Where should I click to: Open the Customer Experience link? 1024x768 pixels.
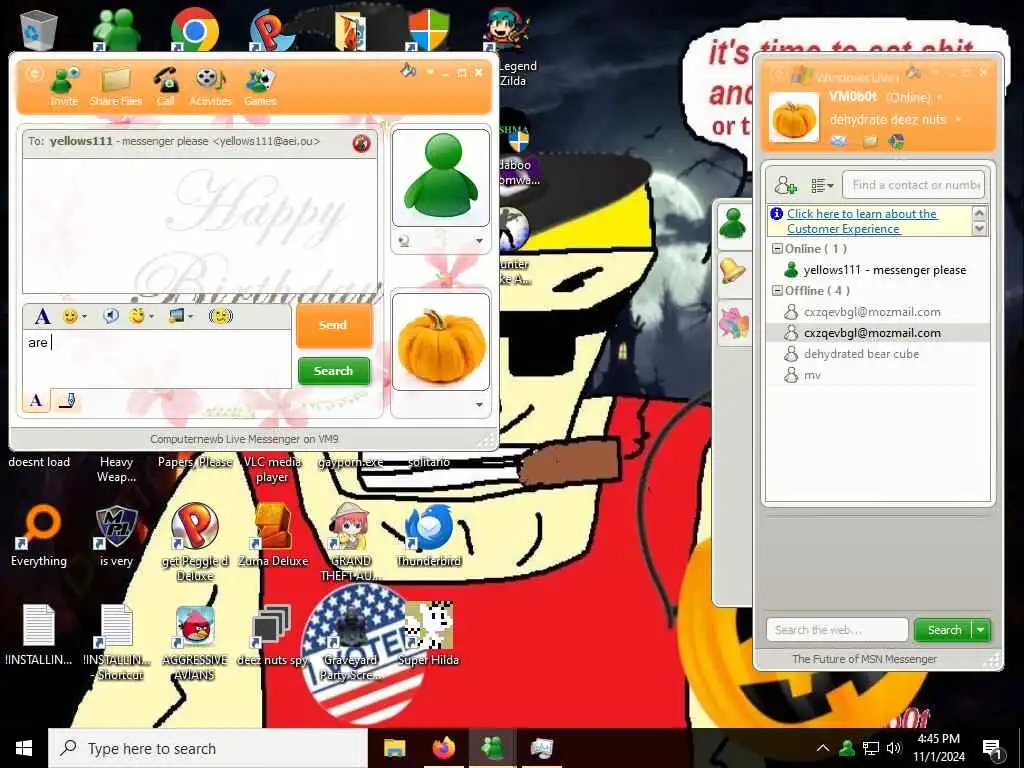861,221
